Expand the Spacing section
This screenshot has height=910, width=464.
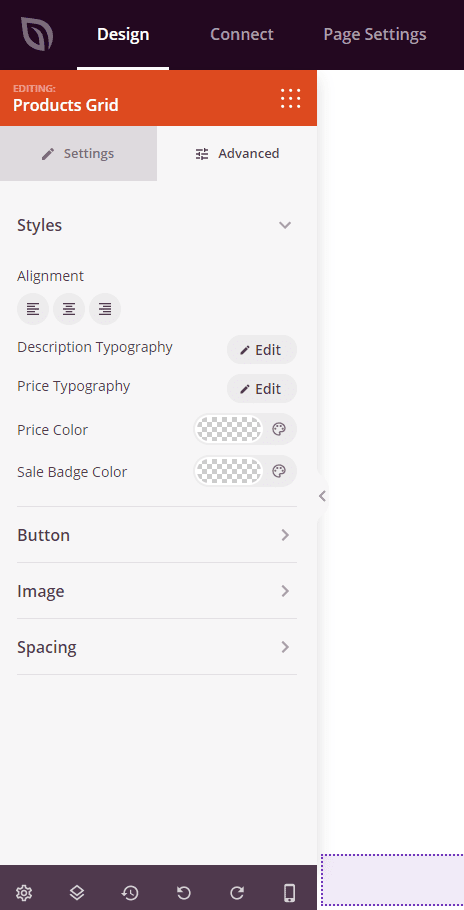[157, 647]
